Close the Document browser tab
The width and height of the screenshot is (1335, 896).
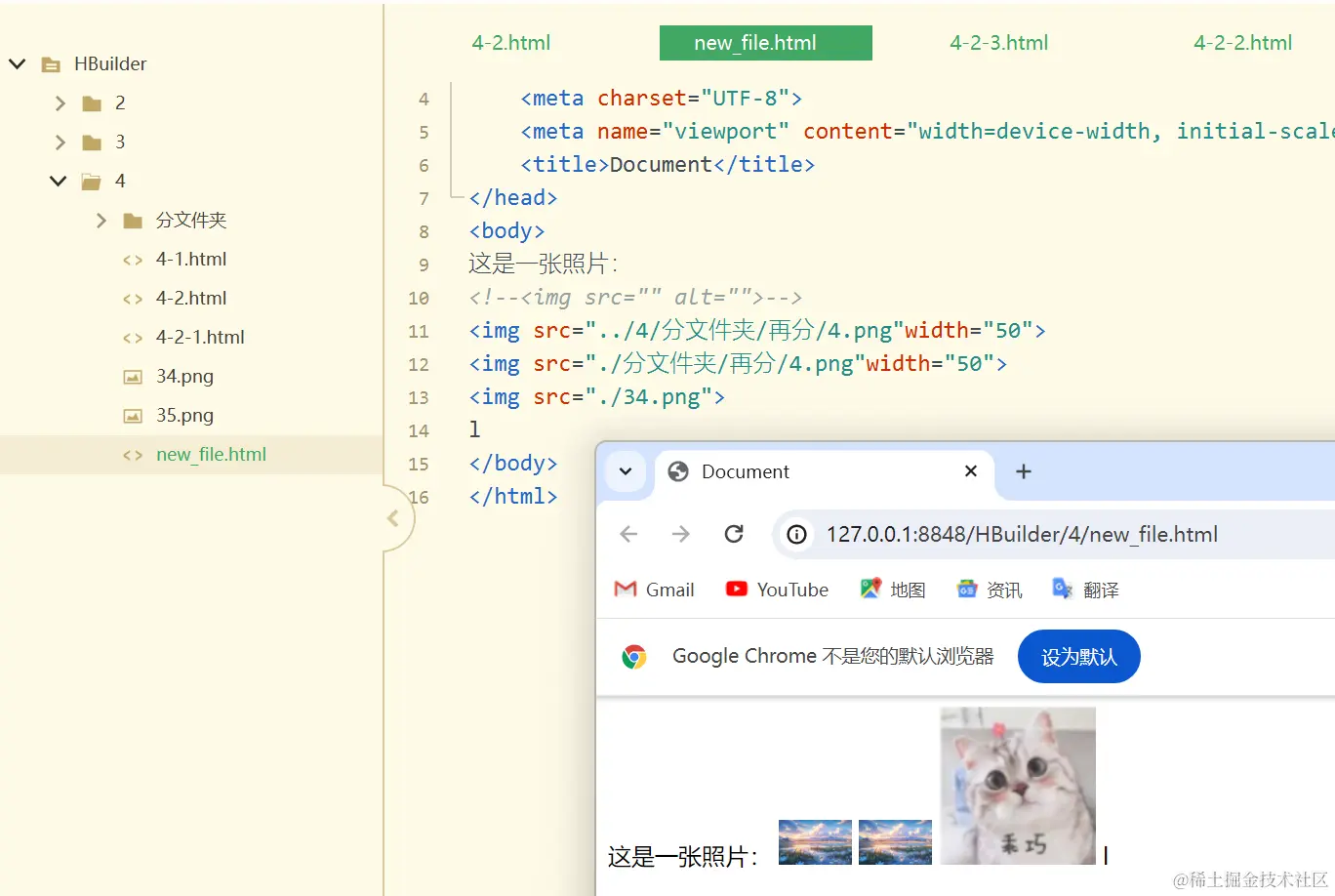pos(971,471)
